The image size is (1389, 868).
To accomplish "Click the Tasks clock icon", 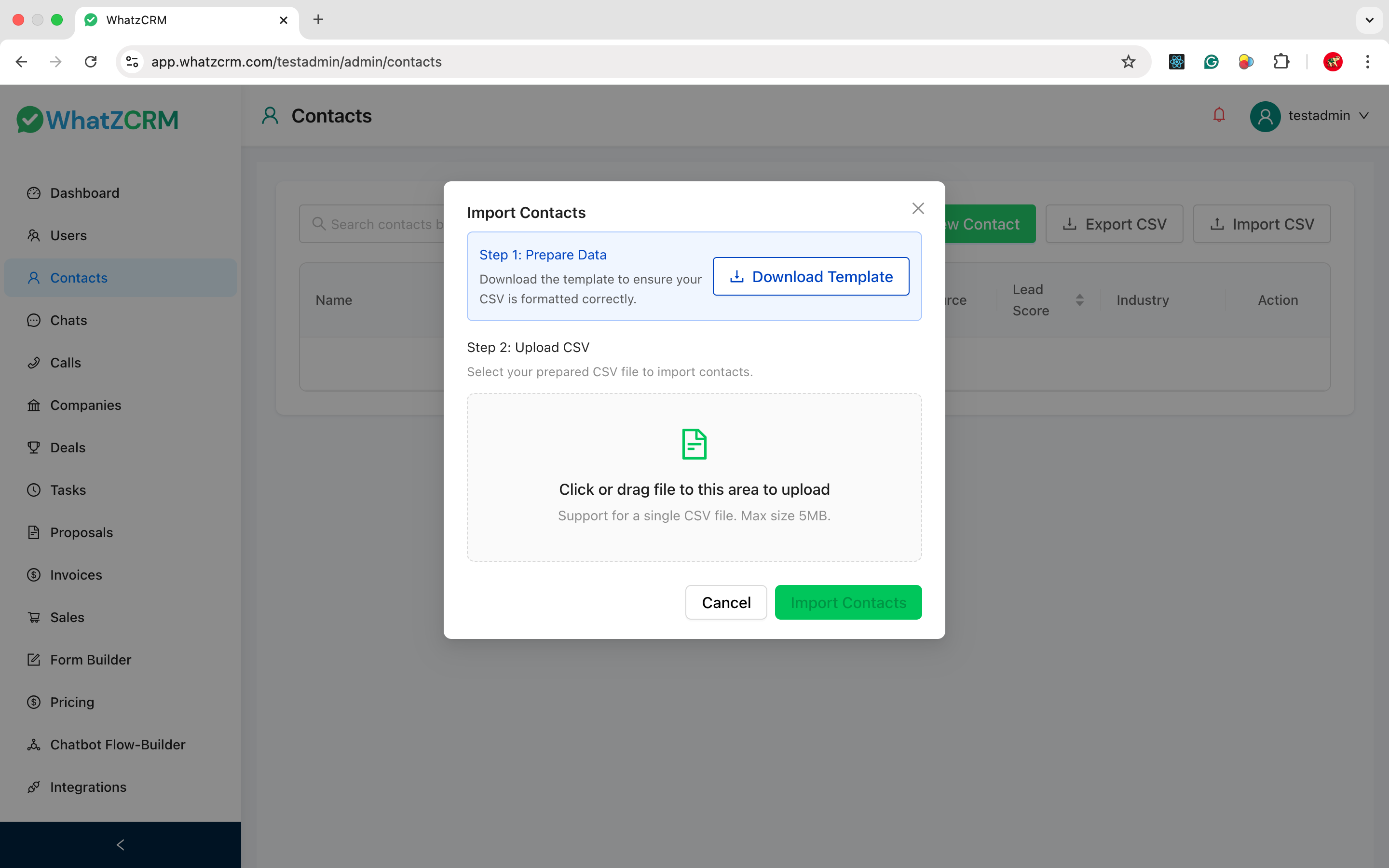I will (x=33, y=489).
